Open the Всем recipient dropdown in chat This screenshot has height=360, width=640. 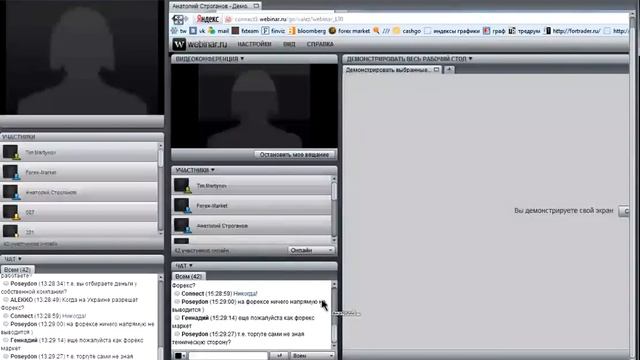click(312, 356)
